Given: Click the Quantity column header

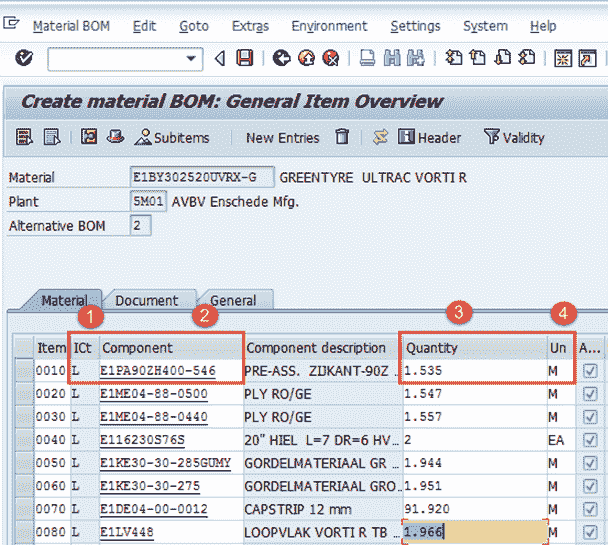Looking at the screenshot, I should pyautogui.click(x=475, y=348).
